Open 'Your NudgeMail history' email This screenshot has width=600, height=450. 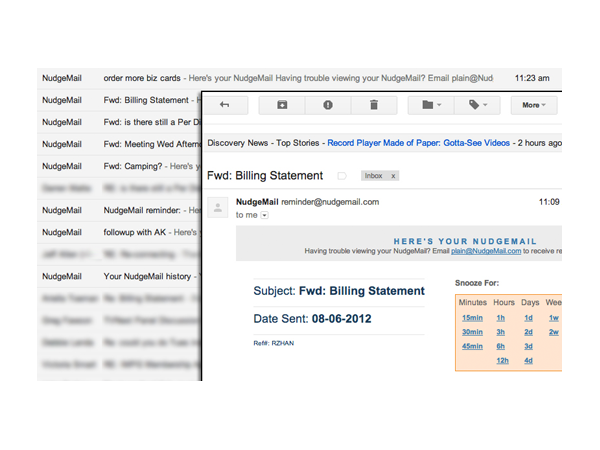(119, 276)
